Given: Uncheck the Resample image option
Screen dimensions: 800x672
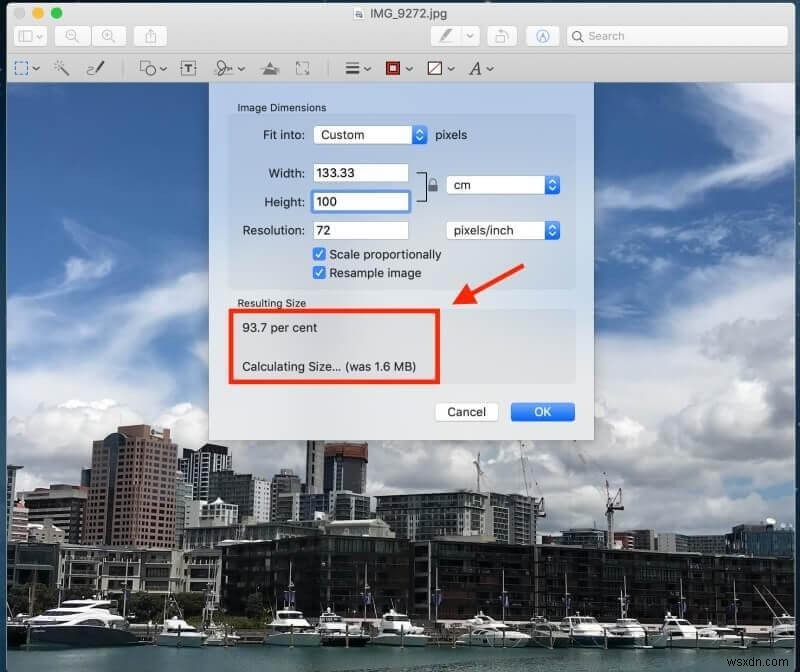Looking at the screenshot, I should pos(320,272).
